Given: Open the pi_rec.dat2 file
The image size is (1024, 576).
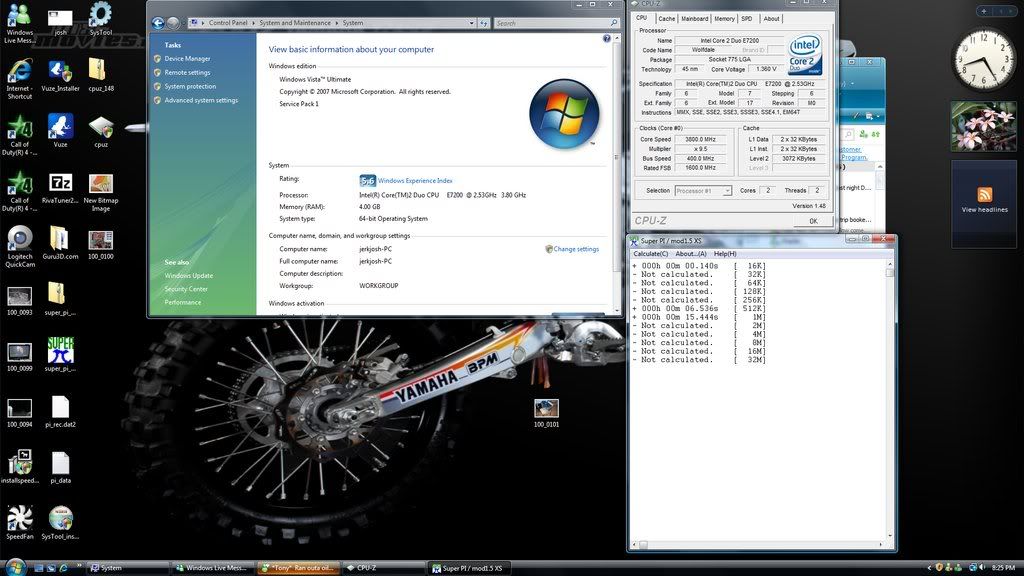Looking at the screenshot, I should tap(60, 411).
